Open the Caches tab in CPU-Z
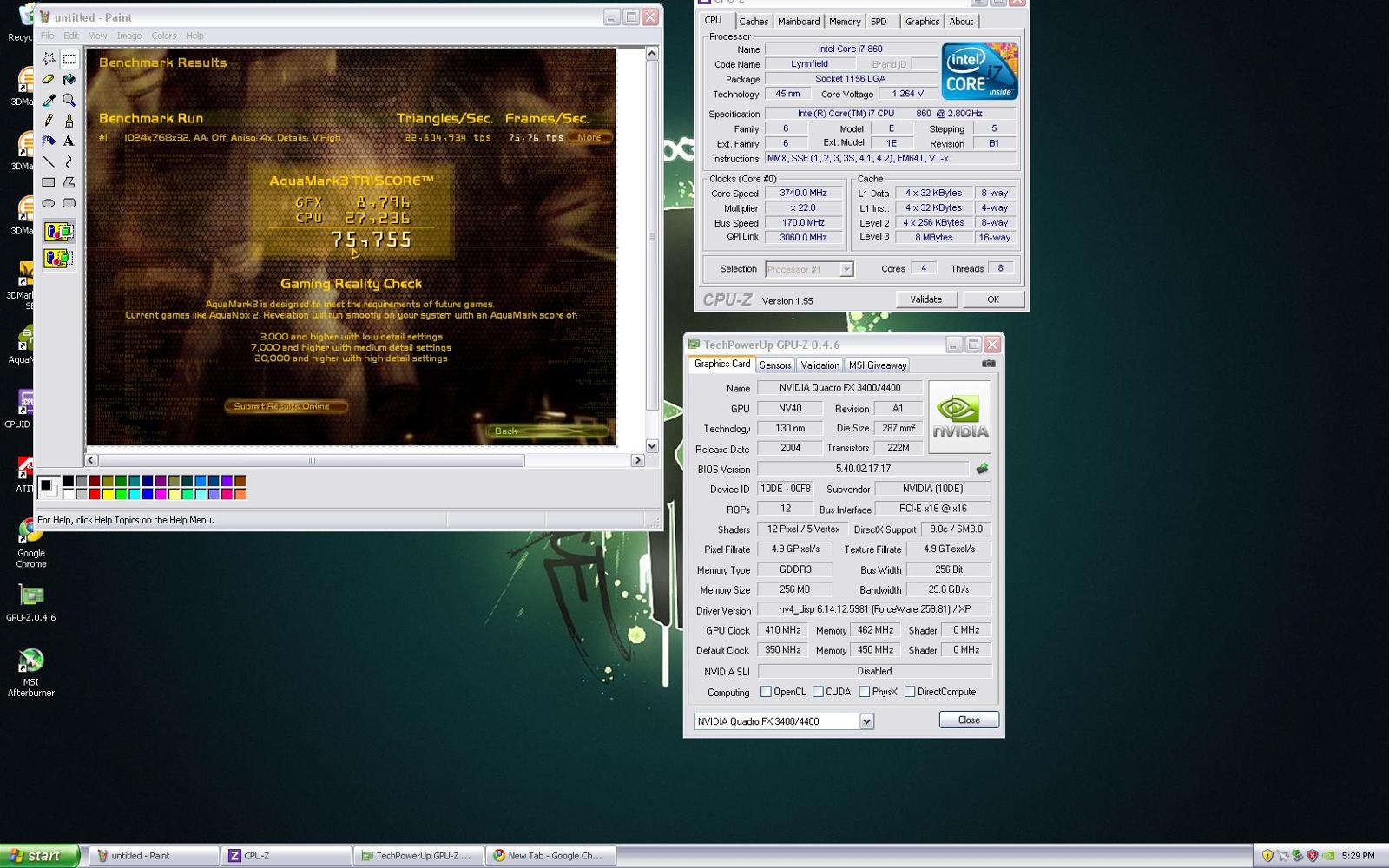 pyautogui.click(x=754, y=22)
